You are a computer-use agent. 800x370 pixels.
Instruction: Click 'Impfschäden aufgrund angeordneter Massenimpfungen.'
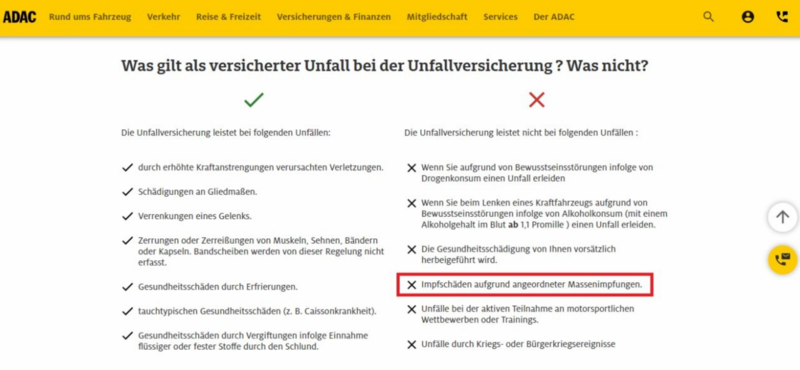coord(532,285)
